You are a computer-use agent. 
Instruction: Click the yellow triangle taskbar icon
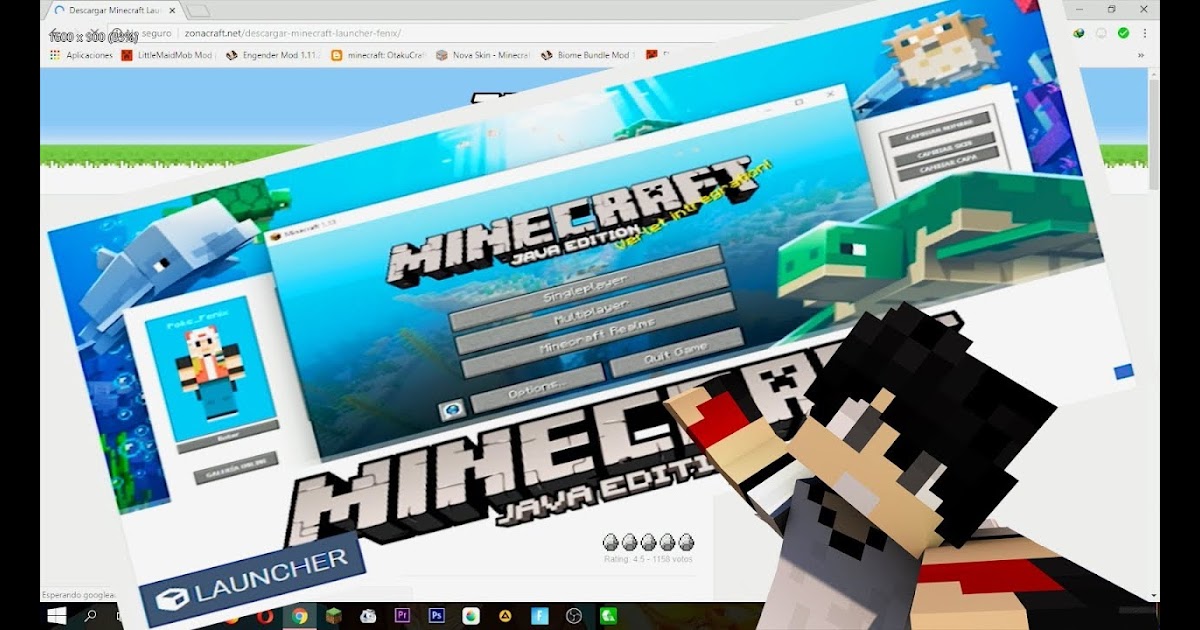click(x=506, y=616)
